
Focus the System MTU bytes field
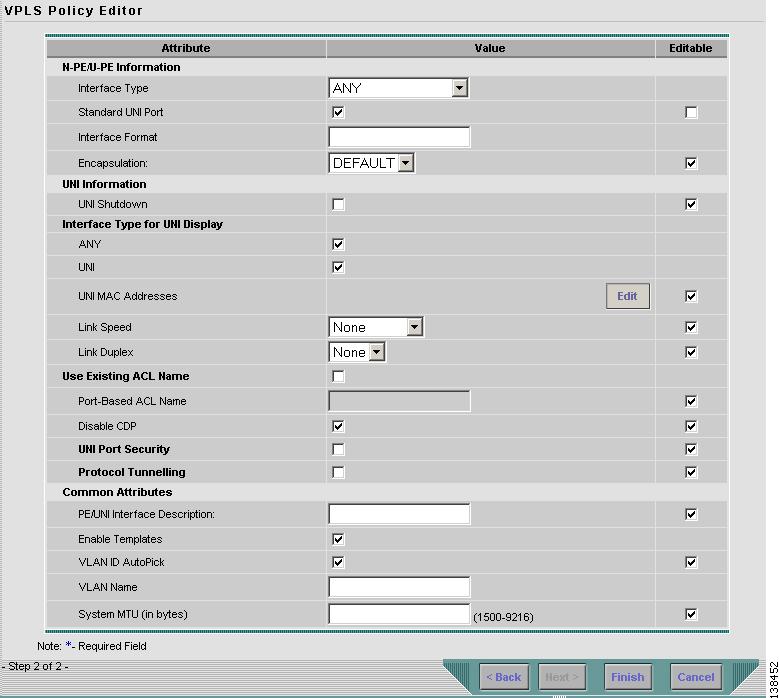click(399, 614)
